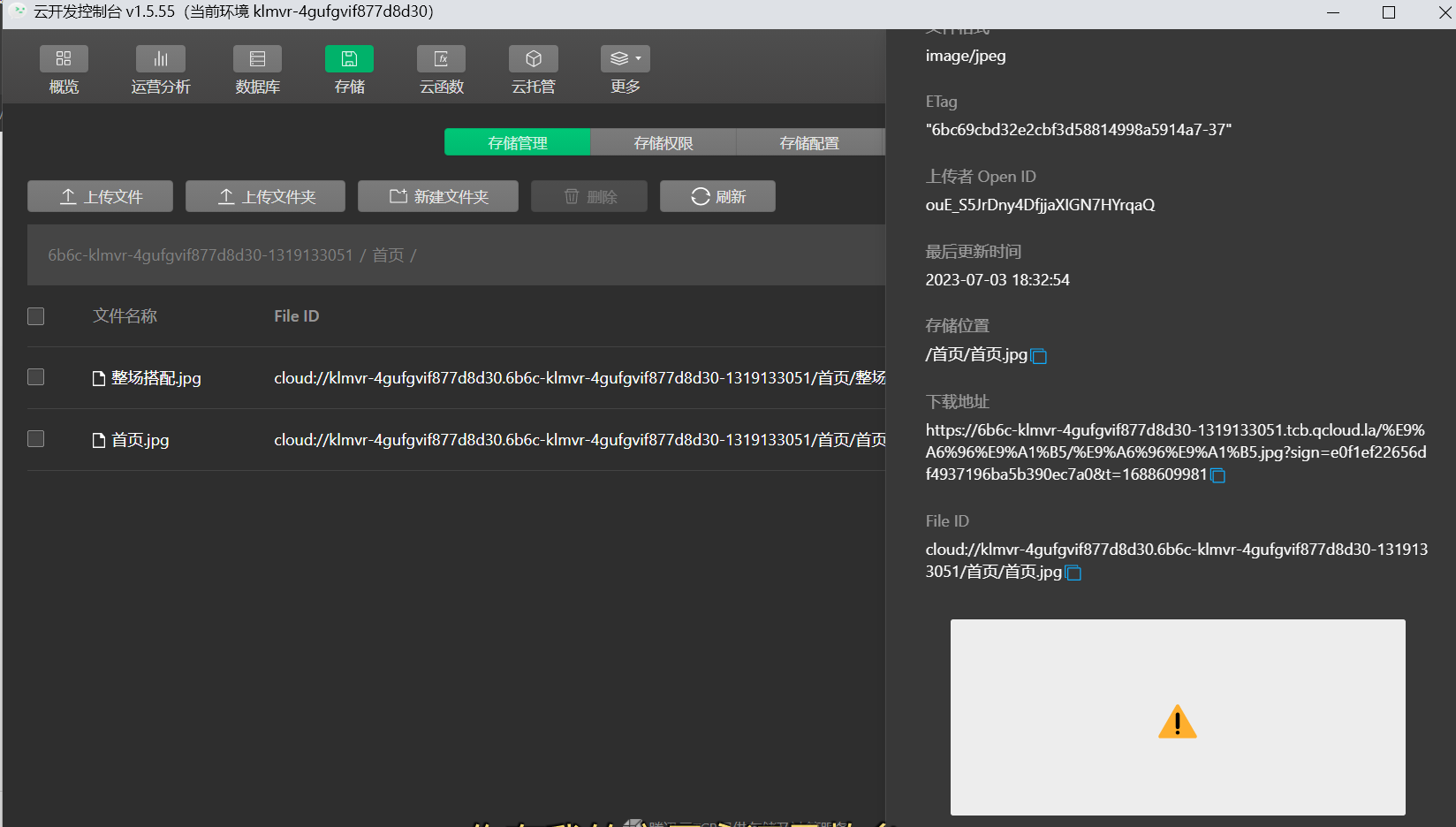Copy the 存储位置 path /首页/首页.jpg
This screenshot has width=1456, height=827.
[x=1039, y=356]
